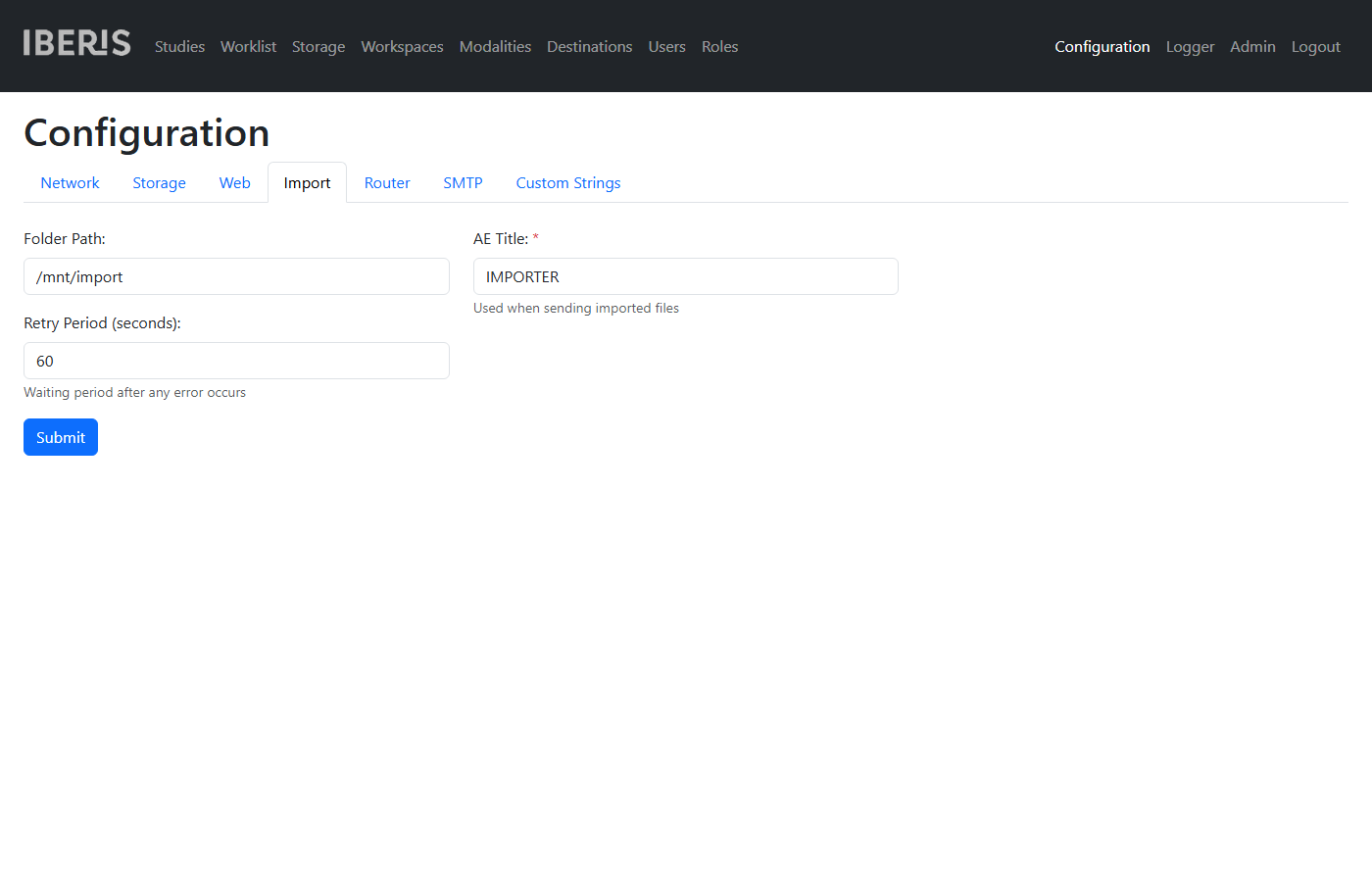Open the Router tab

(x=387, y=182)
